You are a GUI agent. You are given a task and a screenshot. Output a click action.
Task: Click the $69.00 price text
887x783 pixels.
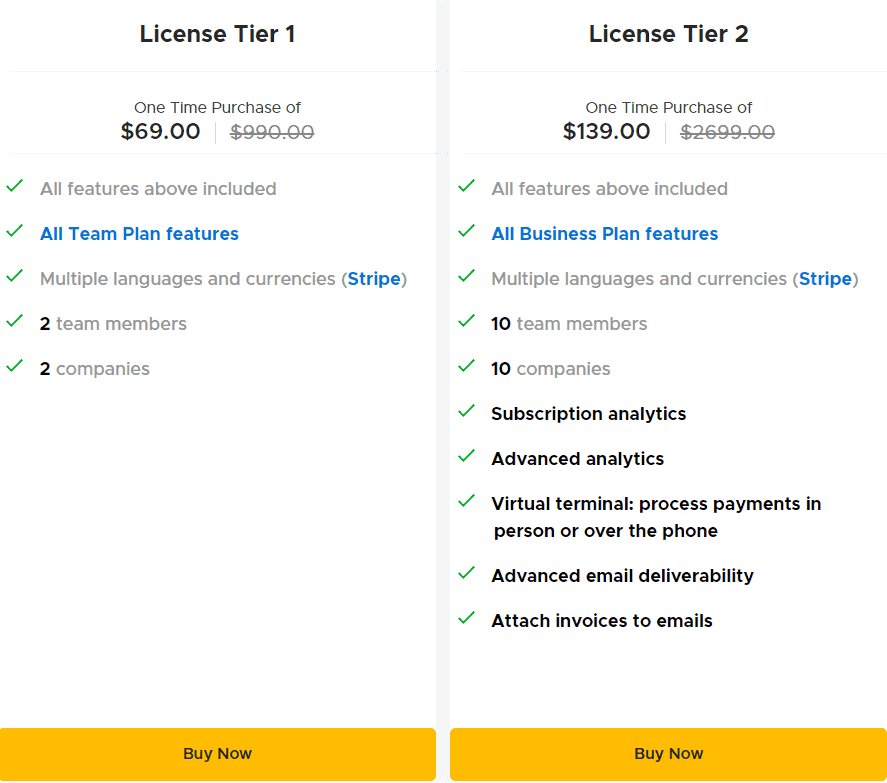click(160, 132)
